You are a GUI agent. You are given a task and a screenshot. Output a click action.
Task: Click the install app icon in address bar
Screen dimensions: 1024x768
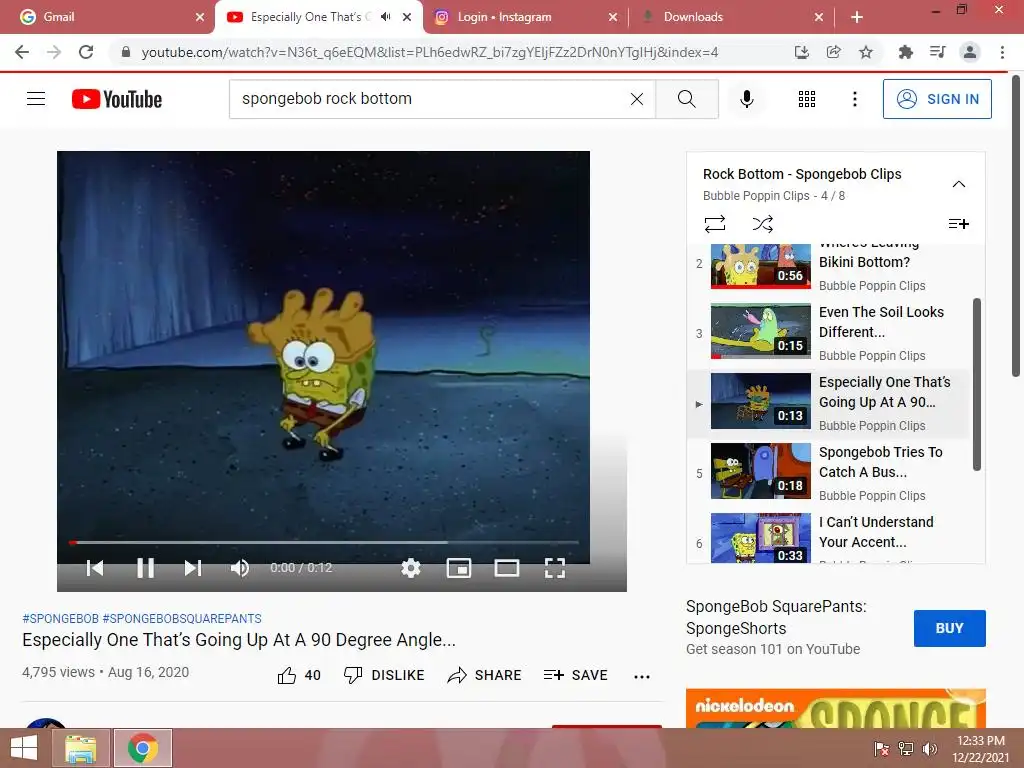pos(801,52)
